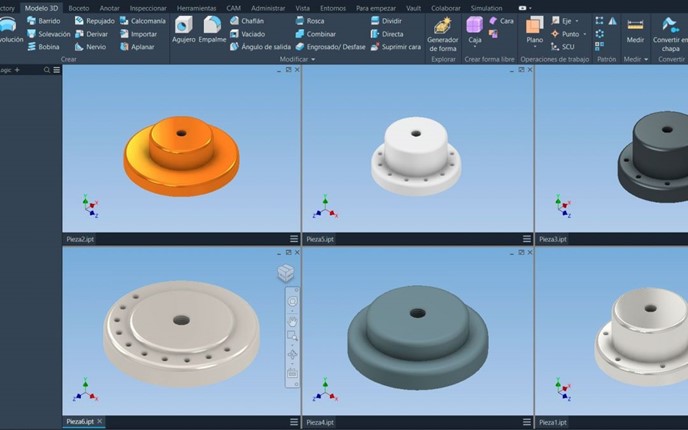Switch to the Anotar ribbon tab
688x430 pixels.
pyautogui.click(x=109, y=8)
